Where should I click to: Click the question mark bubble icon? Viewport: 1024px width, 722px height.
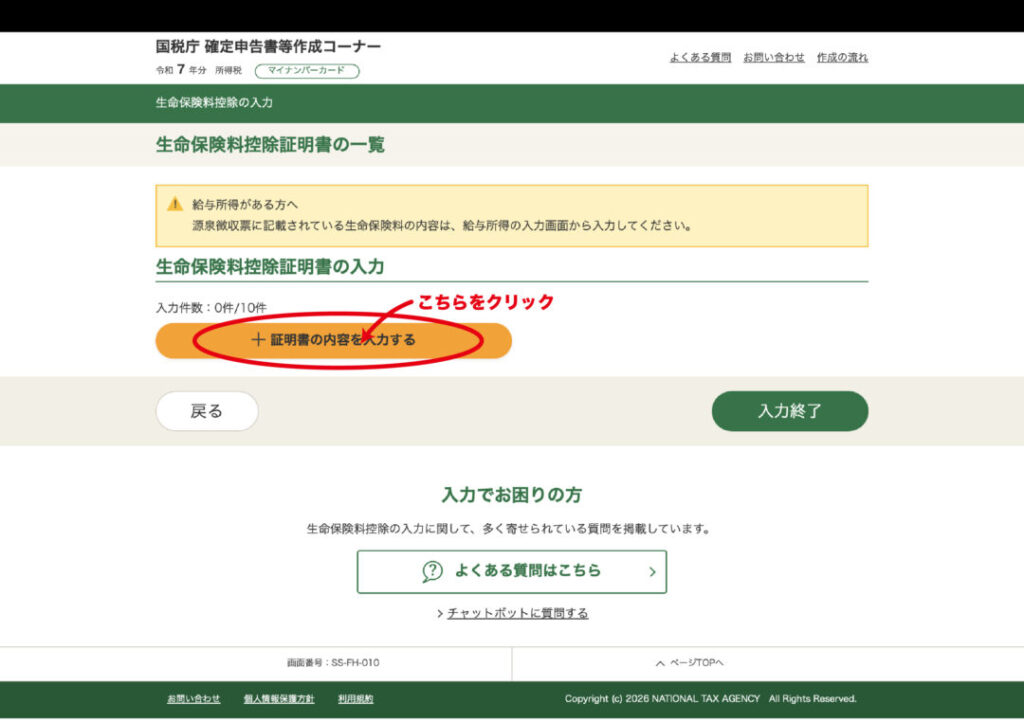432,571
